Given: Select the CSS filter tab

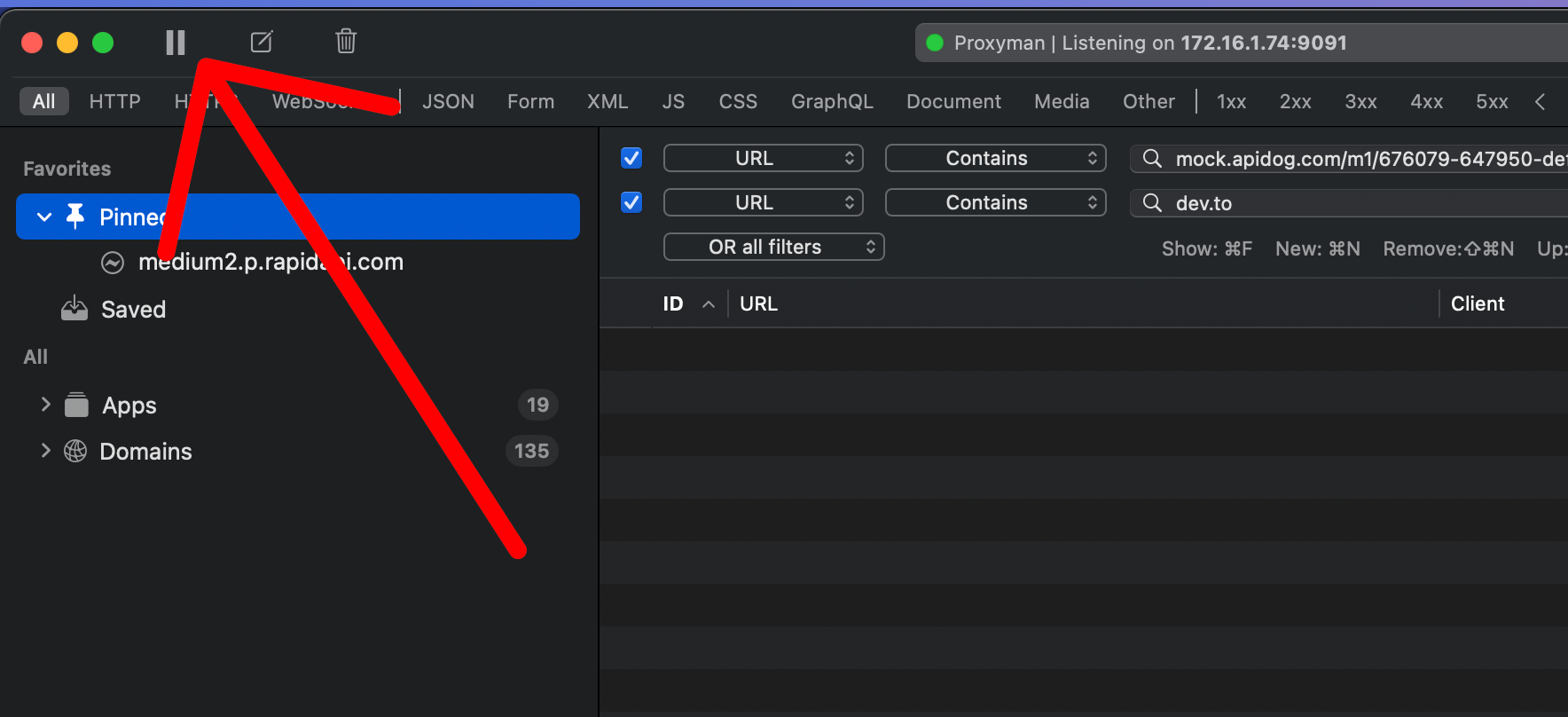Looking at the screenshot, I should pos(738,101).
